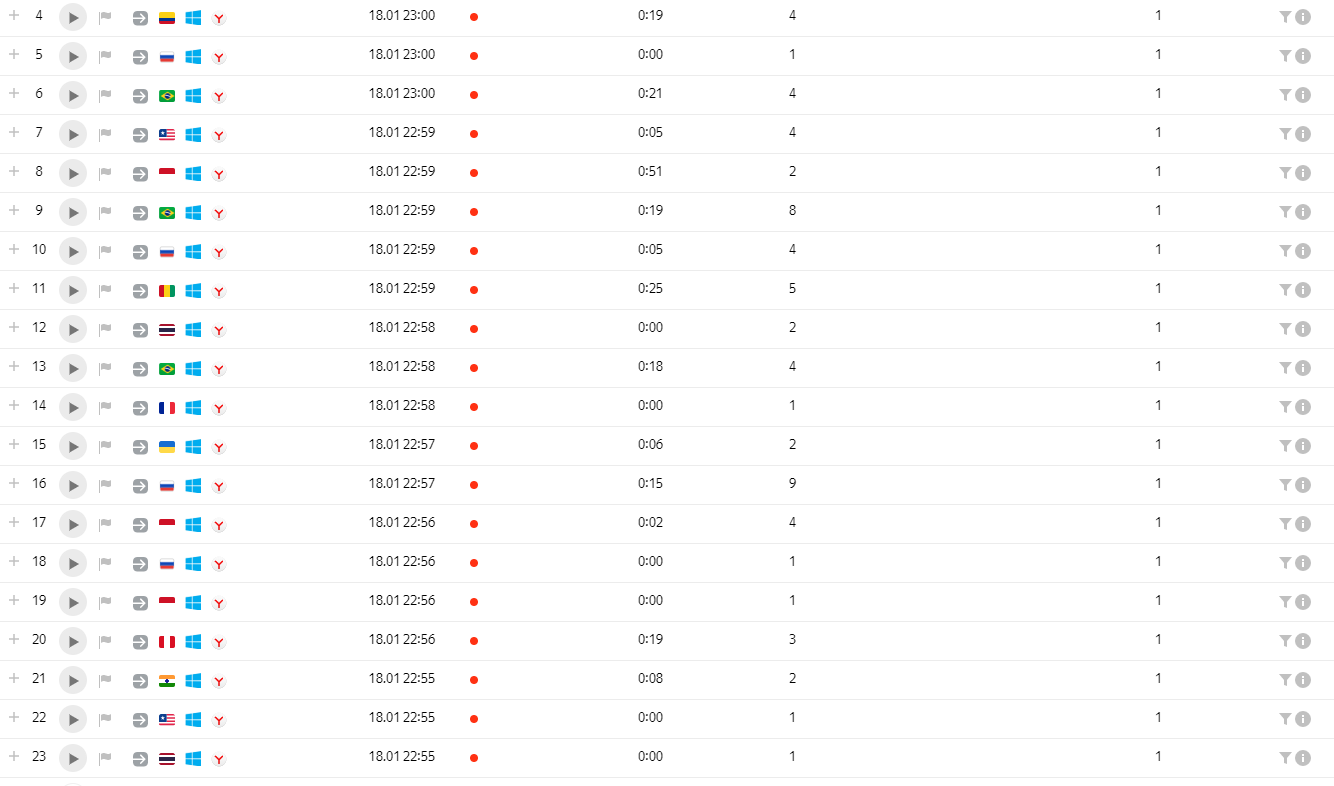Click the French flag on row 14
Screen dimensions: 1334x786
point(167,408)
